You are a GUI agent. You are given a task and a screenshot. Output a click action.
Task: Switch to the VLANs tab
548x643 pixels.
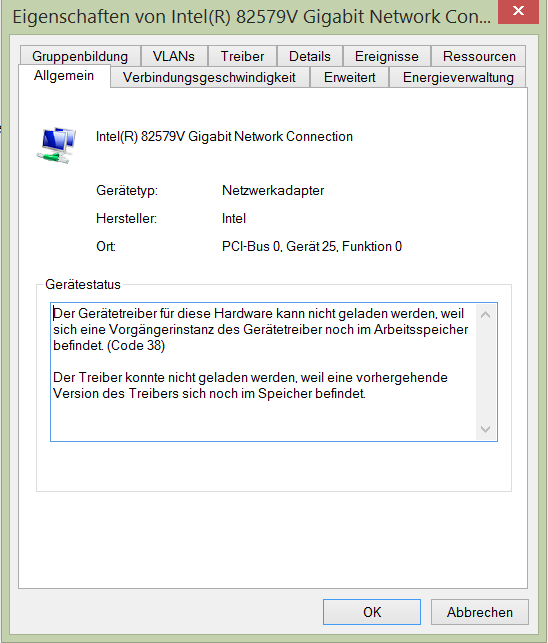174,56
